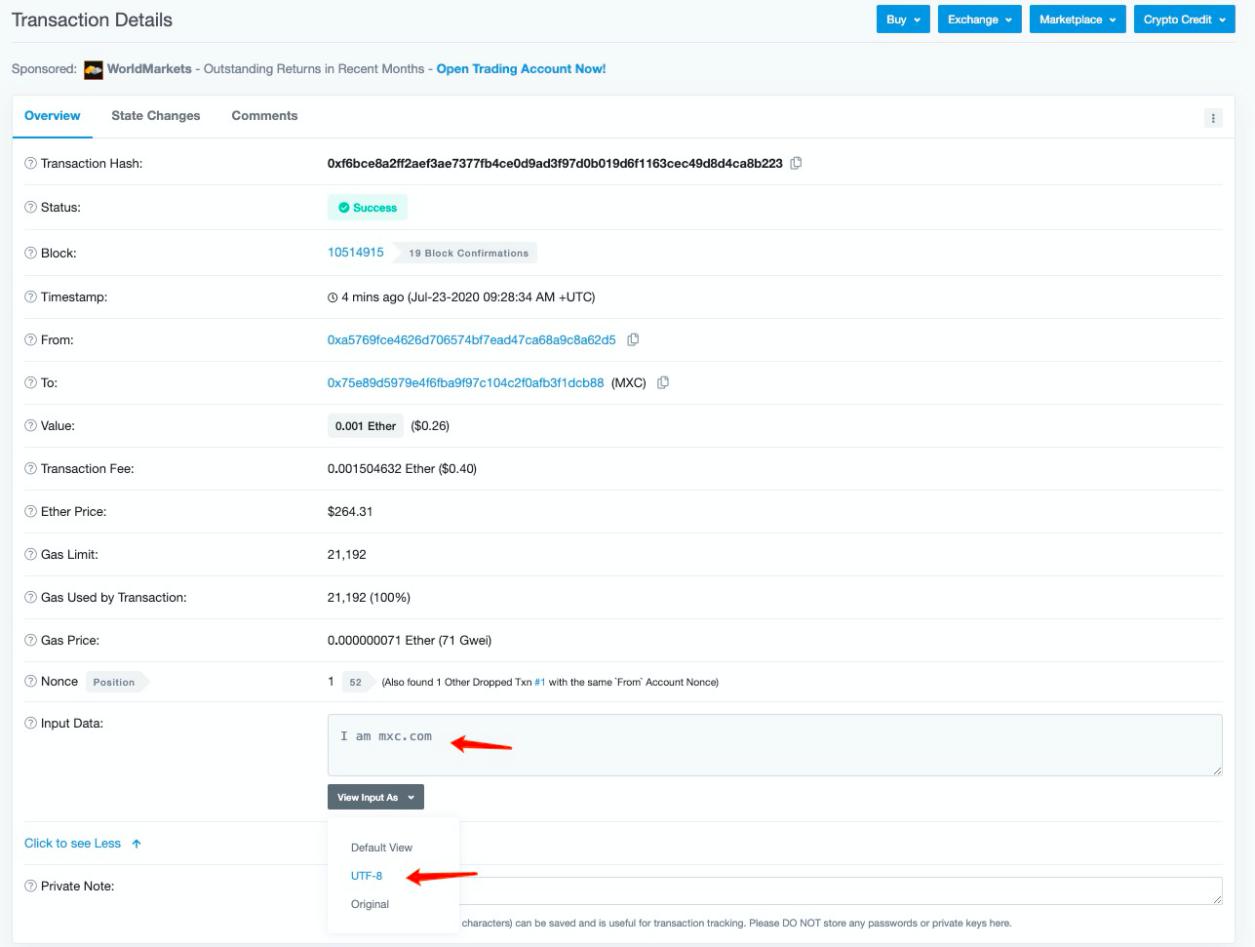
Task: Open the Comments tab
Action: tap(264, 116)
